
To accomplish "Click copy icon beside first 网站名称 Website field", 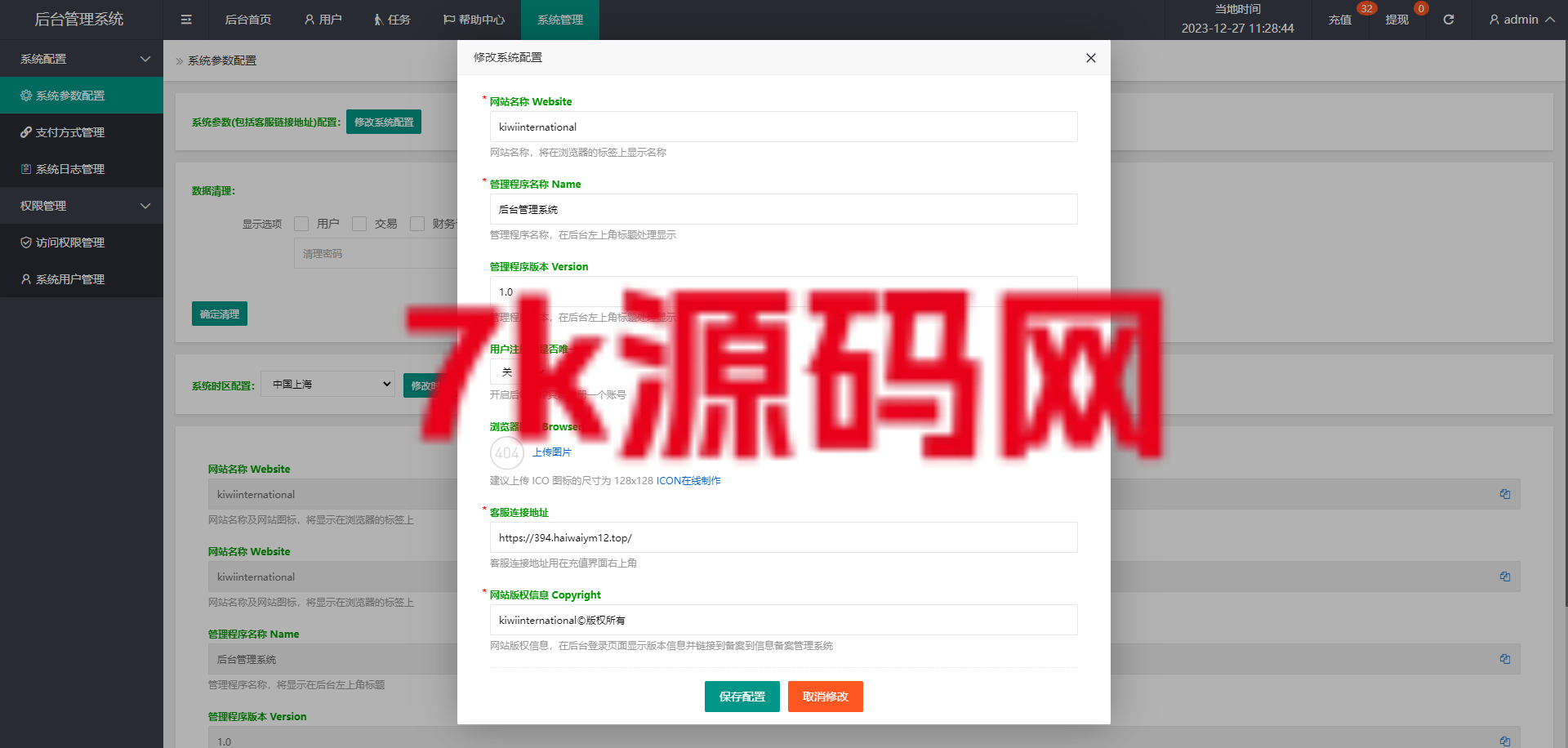I will pos(1505,494).
